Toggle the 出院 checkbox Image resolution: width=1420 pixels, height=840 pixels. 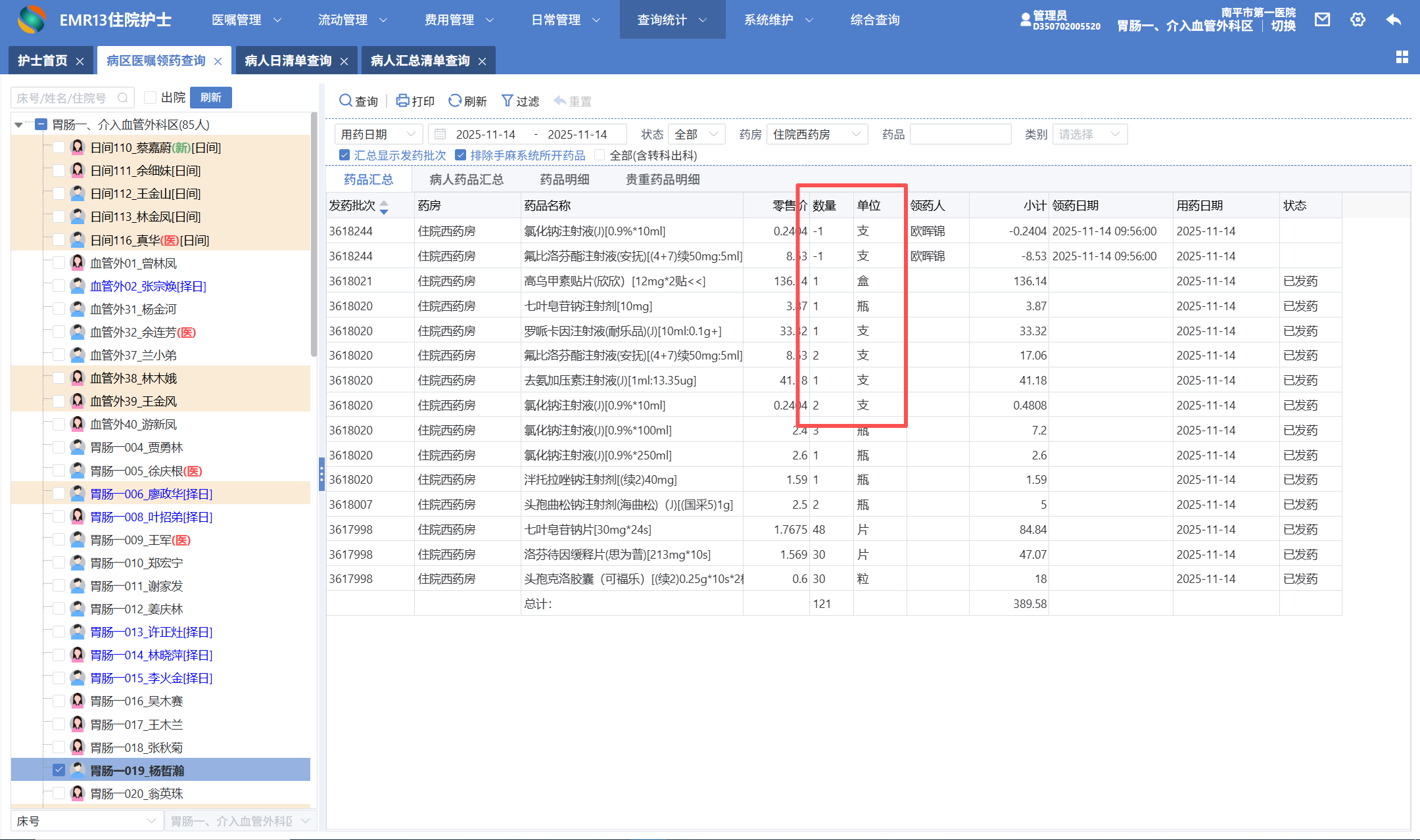point(151,98)
